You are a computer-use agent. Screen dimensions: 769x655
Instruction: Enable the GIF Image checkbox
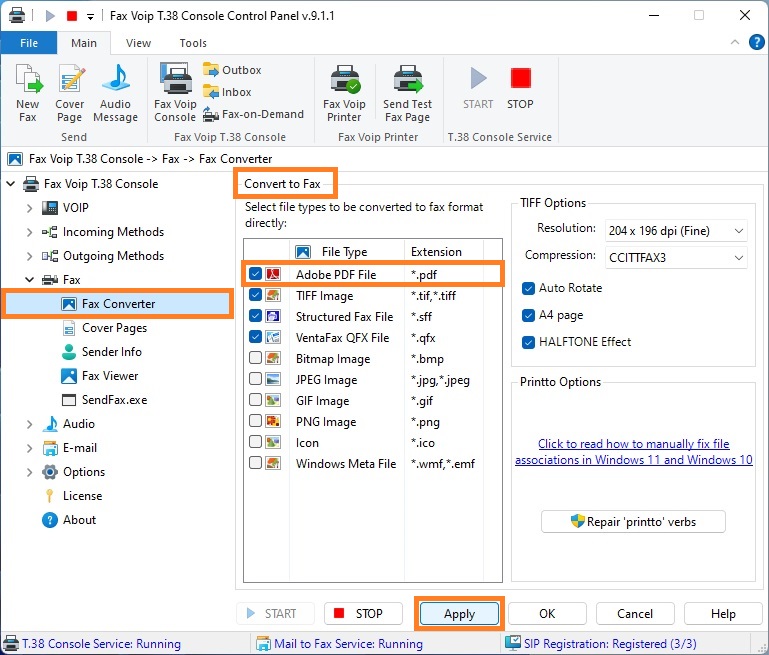[256, 400]
